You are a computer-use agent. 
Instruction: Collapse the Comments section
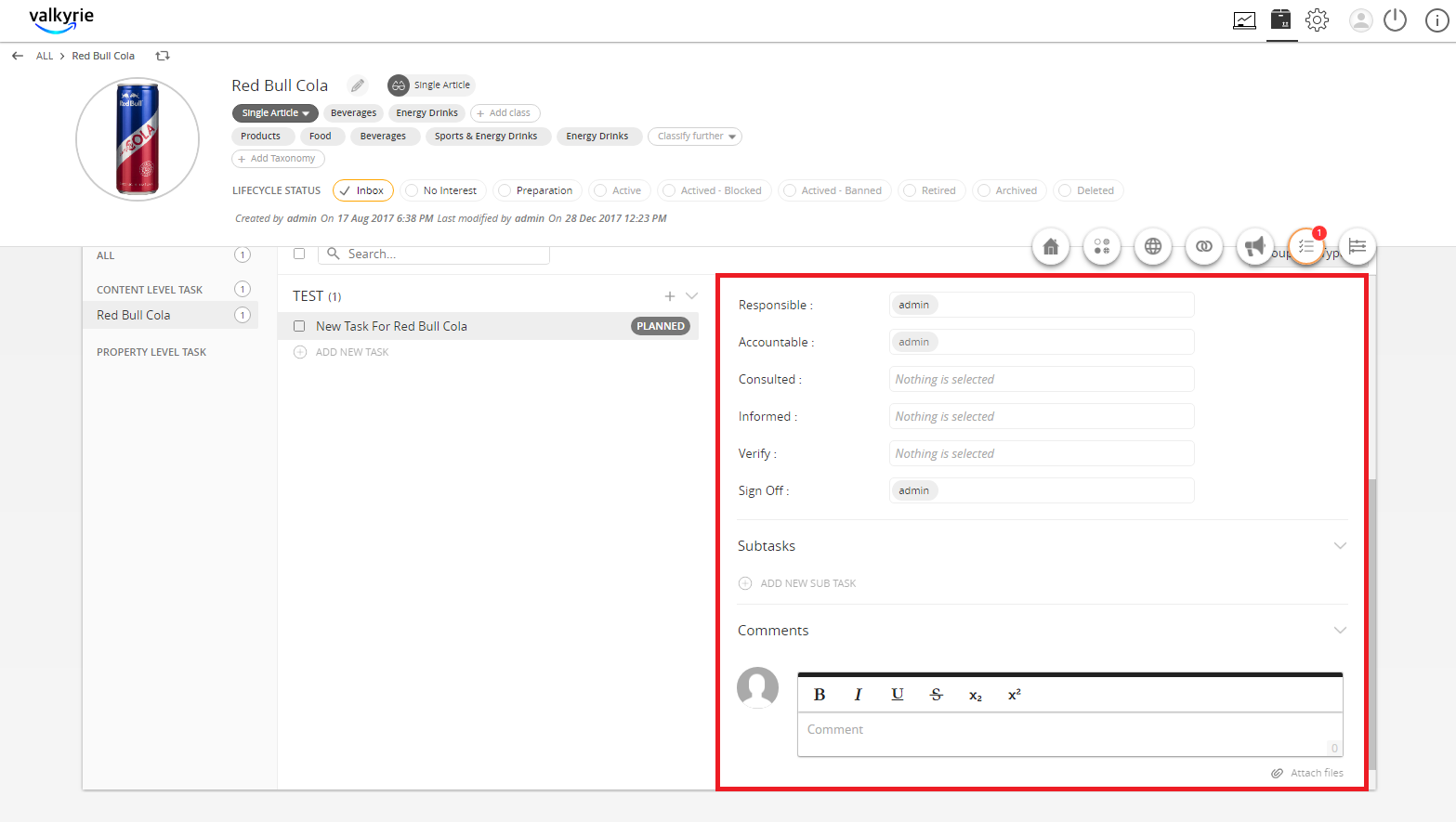pos(1340,631)
